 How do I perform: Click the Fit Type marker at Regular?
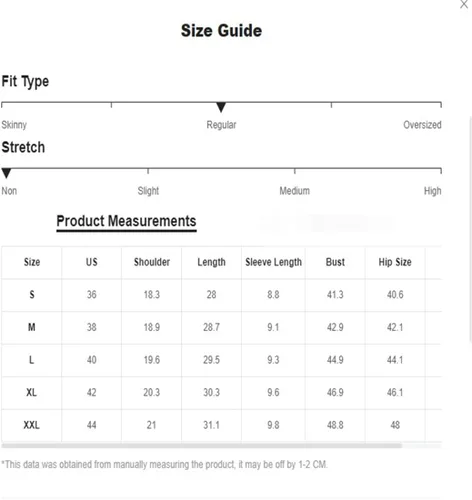pos(221,107)
